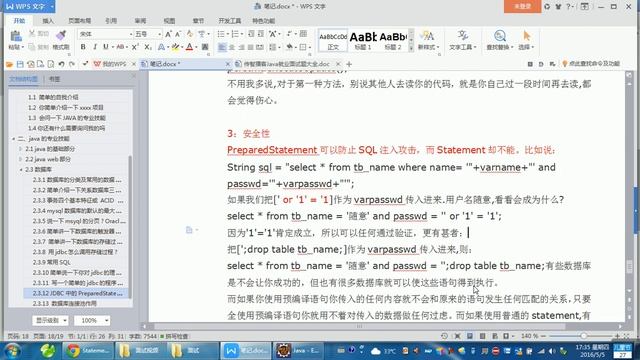Expand the styles gallery arrow
Screen dimensions: 640x360
tap(411, 48)
